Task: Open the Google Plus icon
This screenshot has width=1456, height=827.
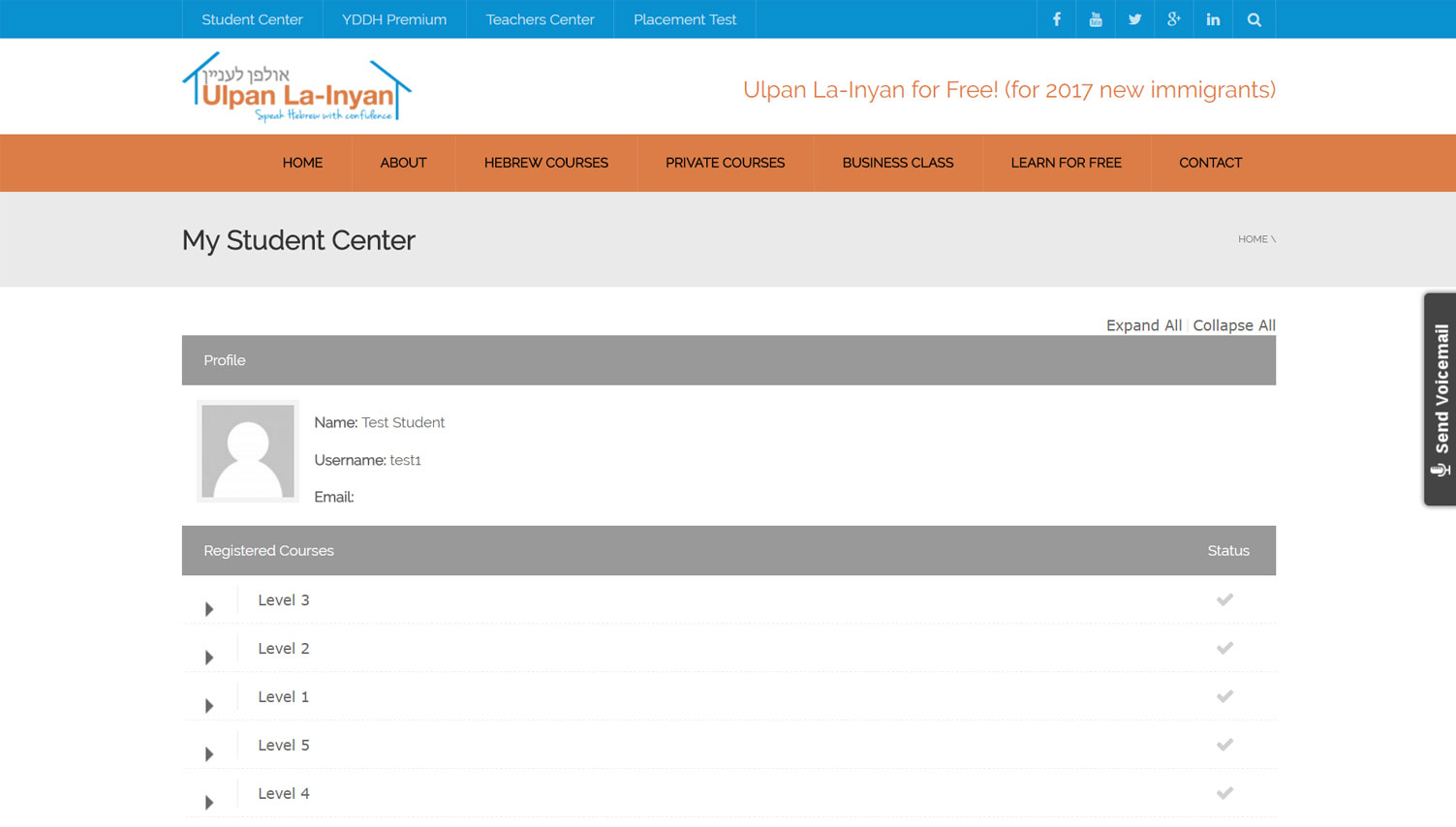Action: pos(1173,19)
